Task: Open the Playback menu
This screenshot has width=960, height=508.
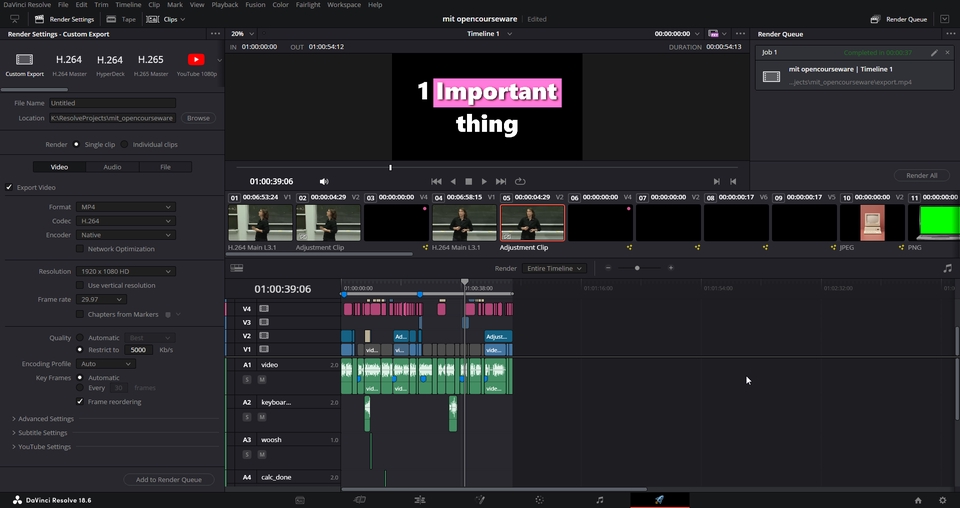Action: pos(225,4)
